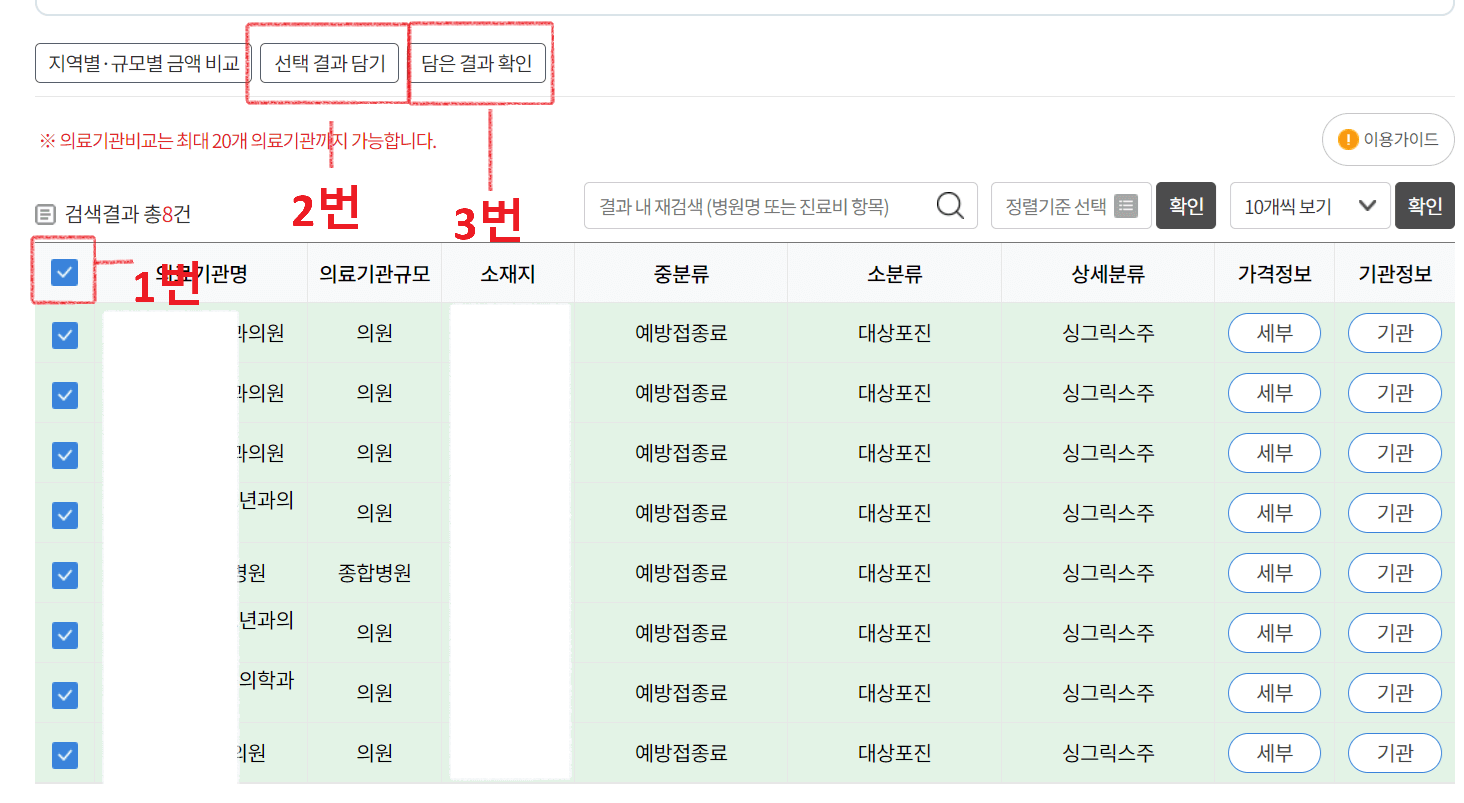Uncheck the select-all checkbox in table header
The image size is (1464, 803).
click(63, 272)
